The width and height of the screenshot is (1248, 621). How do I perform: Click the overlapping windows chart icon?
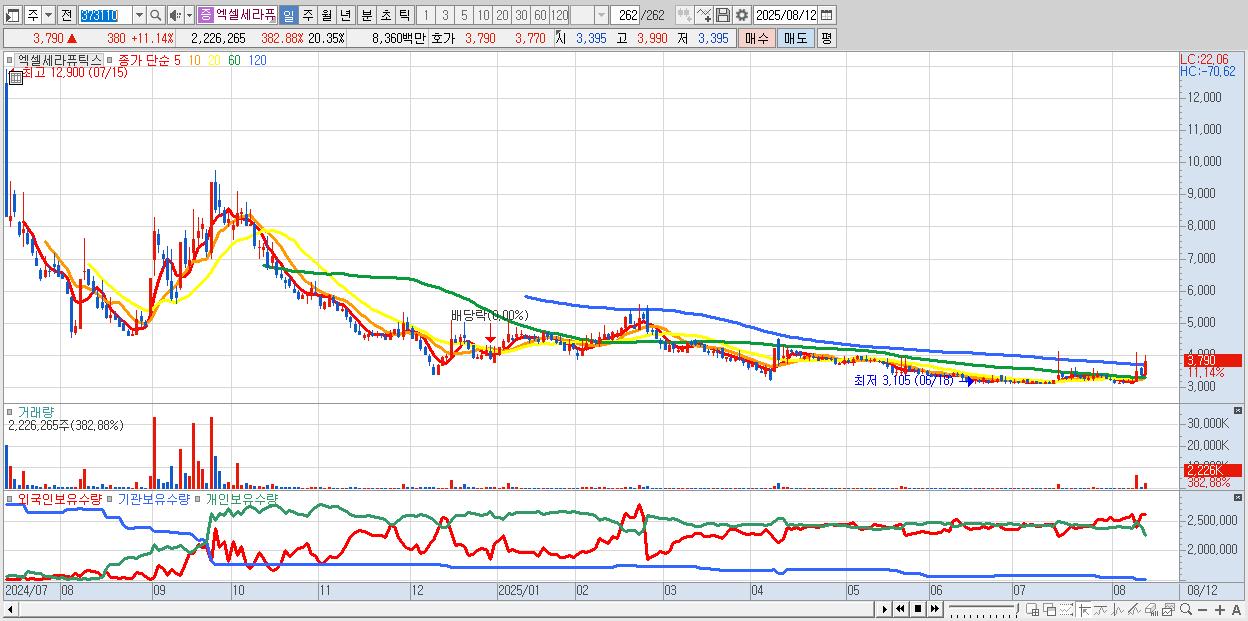pyautogui.click(x=1051, y=610)
